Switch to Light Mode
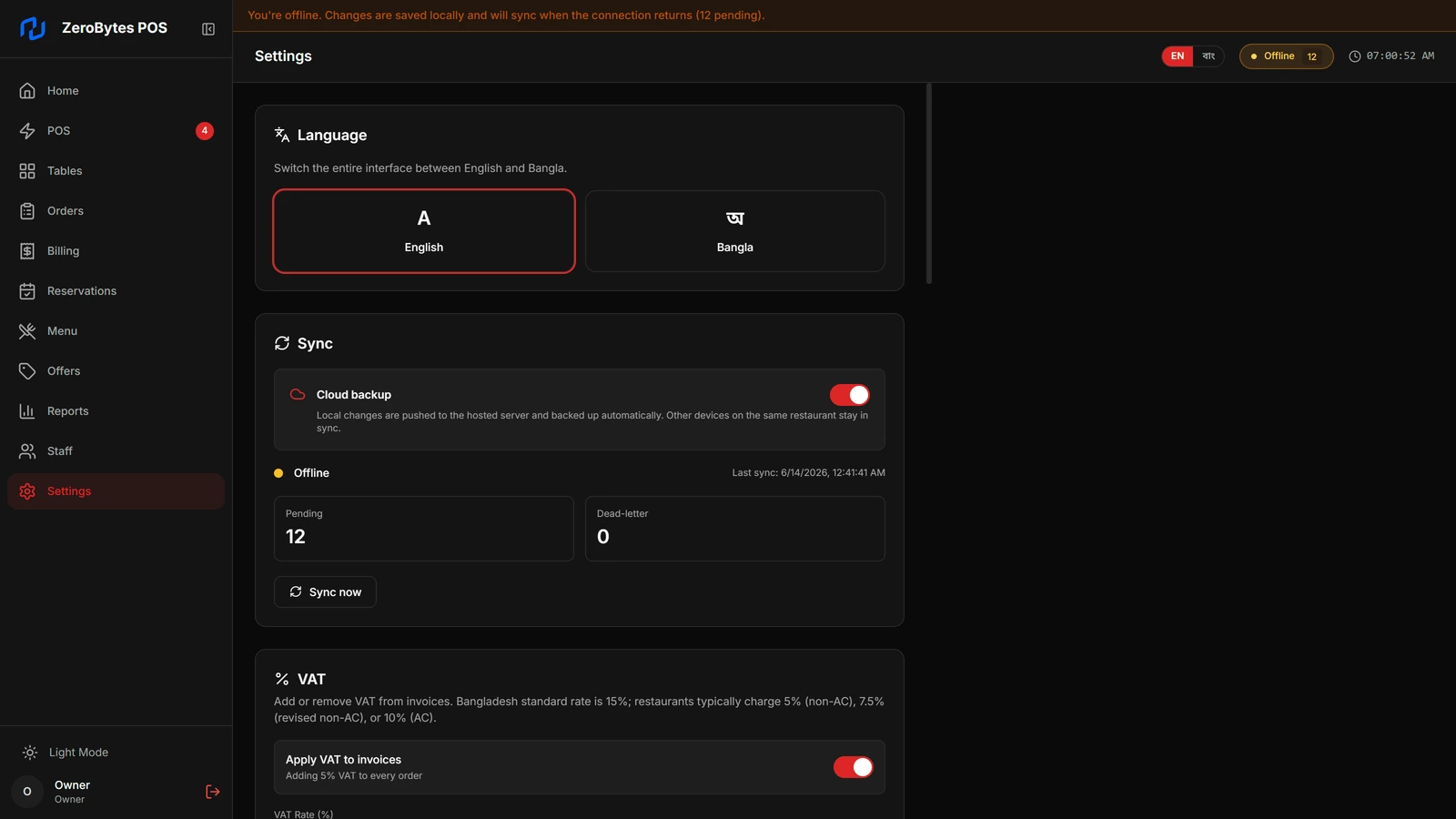Viewport: 1456px width, 819px height. (x=116, y=753)
